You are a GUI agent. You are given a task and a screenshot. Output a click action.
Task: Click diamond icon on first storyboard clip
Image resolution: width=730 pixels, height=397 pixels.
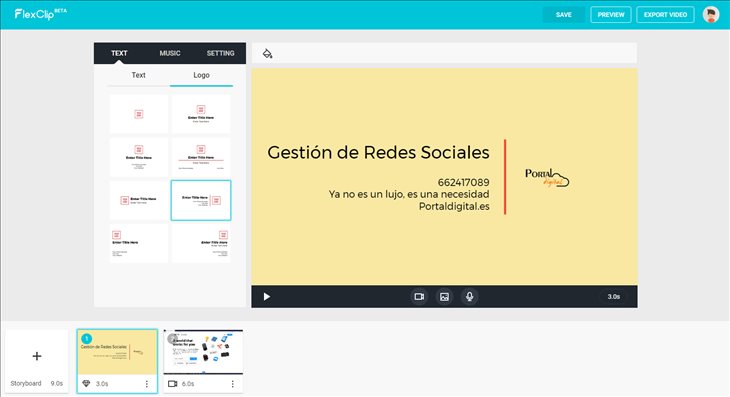tap(86, 384)
